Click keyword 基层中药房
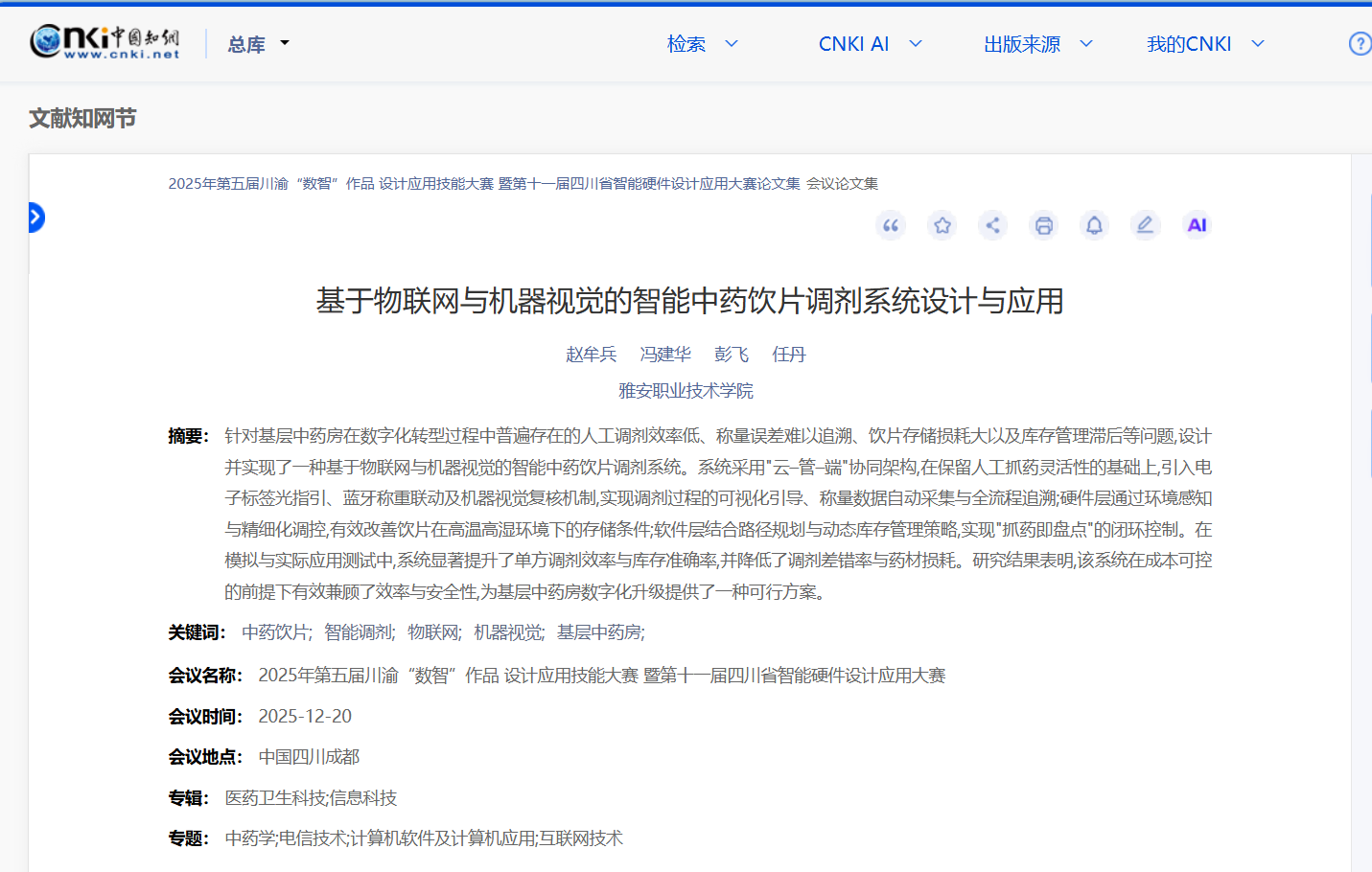Viewport: 1372px width, 872px height. 601,632
